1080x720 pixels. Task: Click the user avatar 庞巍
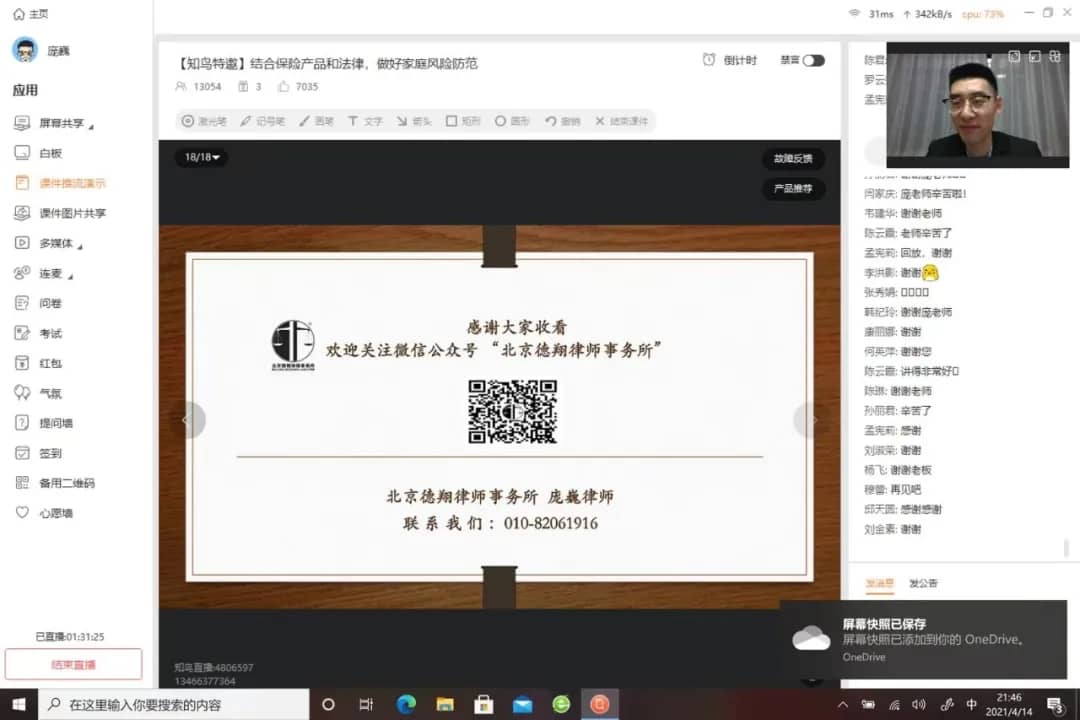25,50
